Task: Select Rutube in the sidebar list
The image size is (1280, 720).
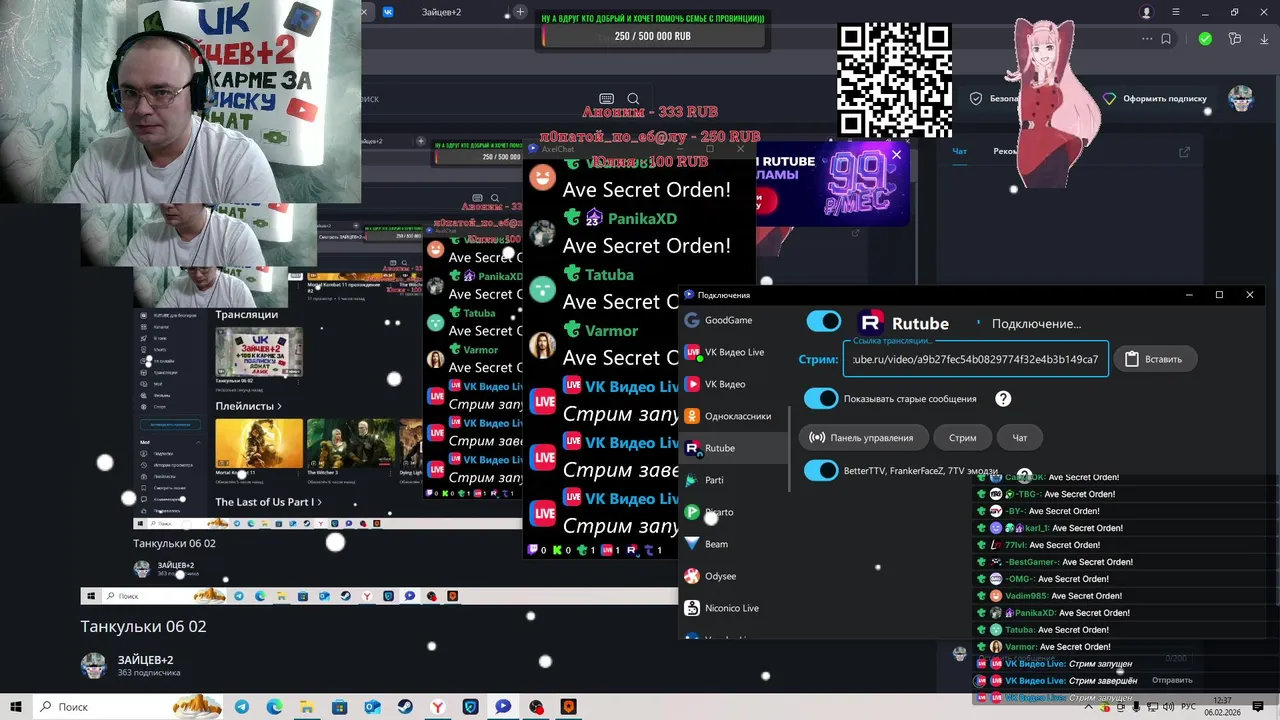Action: (733, 448)
